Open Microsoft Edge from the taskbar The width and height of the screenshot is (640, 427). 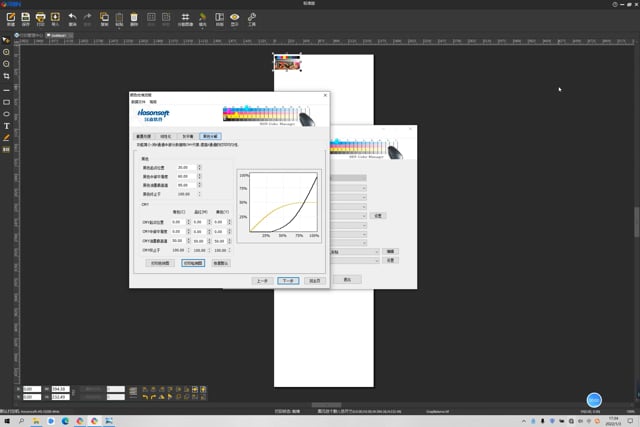(65, 421)
